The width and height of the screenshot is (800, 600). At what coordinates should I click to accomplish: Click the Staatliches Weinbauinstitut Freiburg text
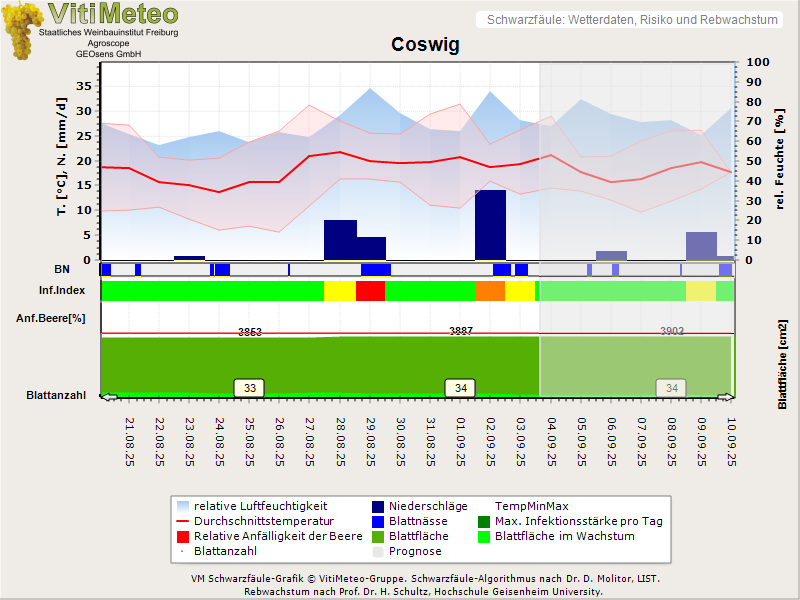coord(109,32)
